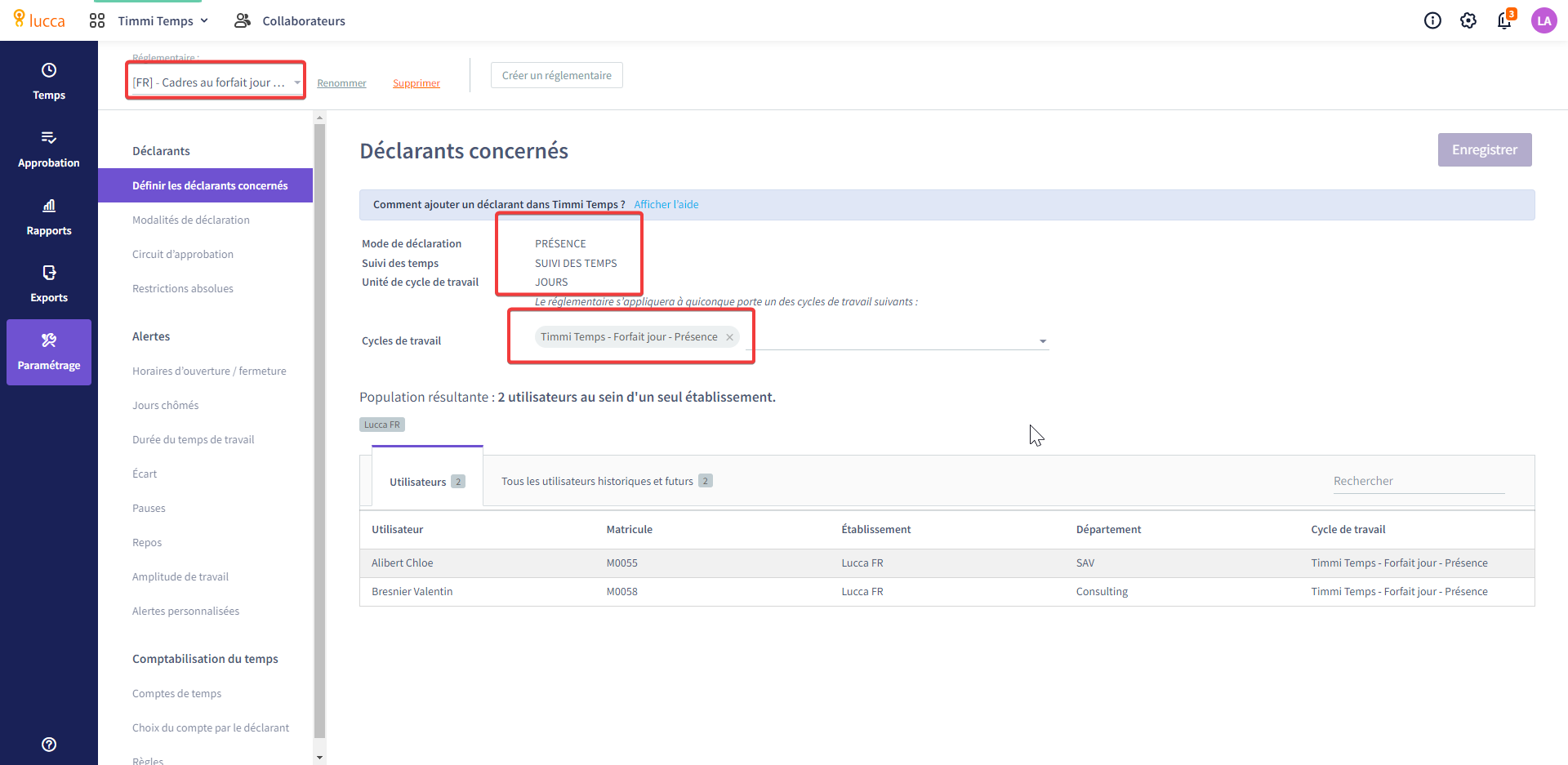Image resolution: width=1568 pixels, height=765 pixels.
Task: Click the Département column header
Action: coord(1109,529)
